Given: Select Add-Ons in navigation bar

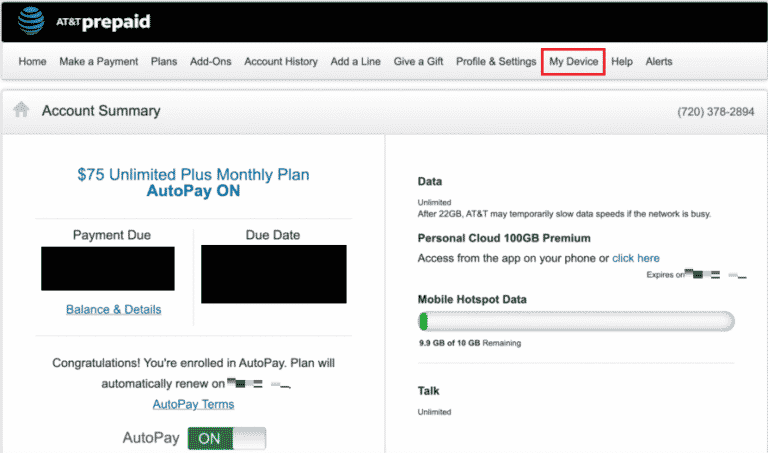Looking at the screenshot, I should pyautogui.click(x=211, y=61).
